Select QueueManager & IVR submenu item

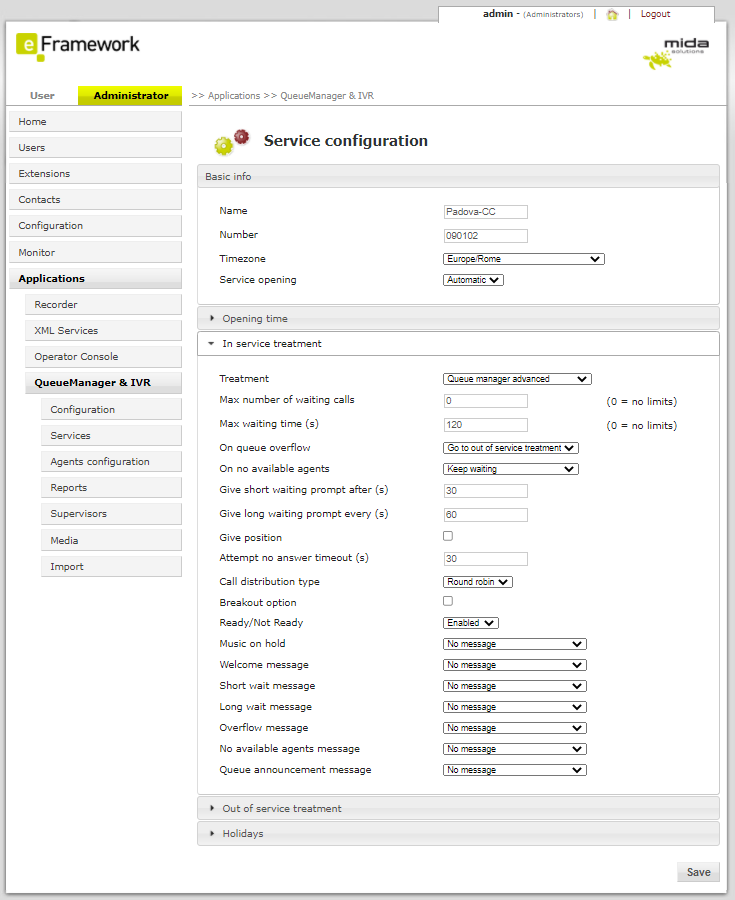(103, 383)
